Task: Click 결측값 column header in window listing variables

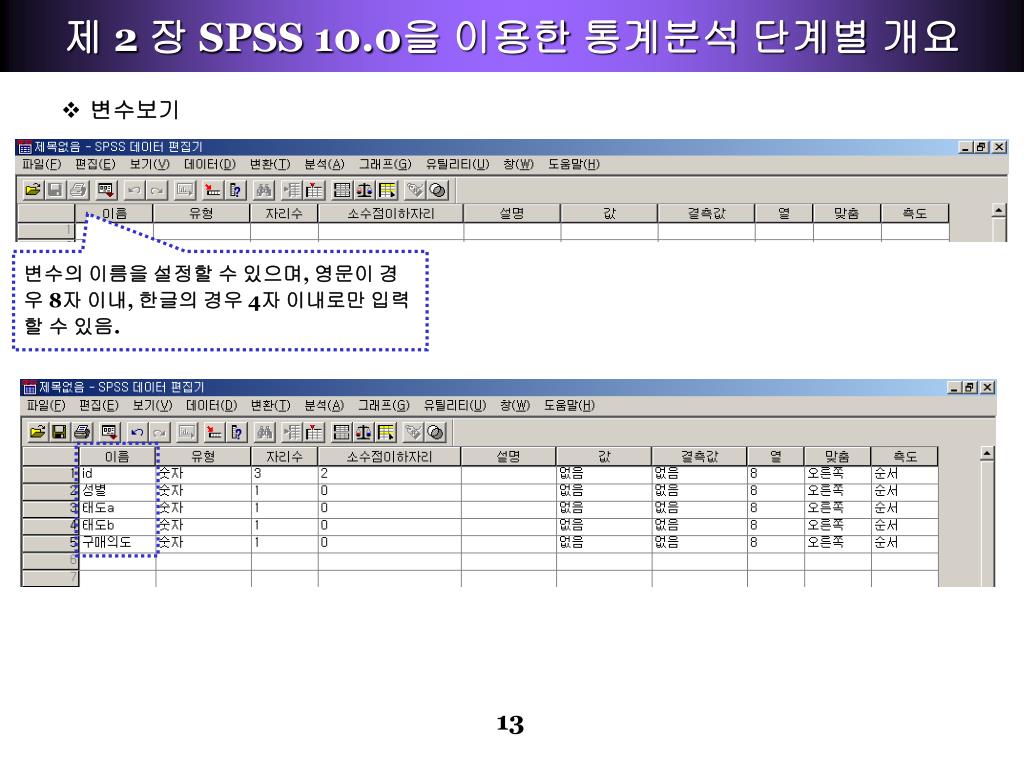Action: pos(699,456)
